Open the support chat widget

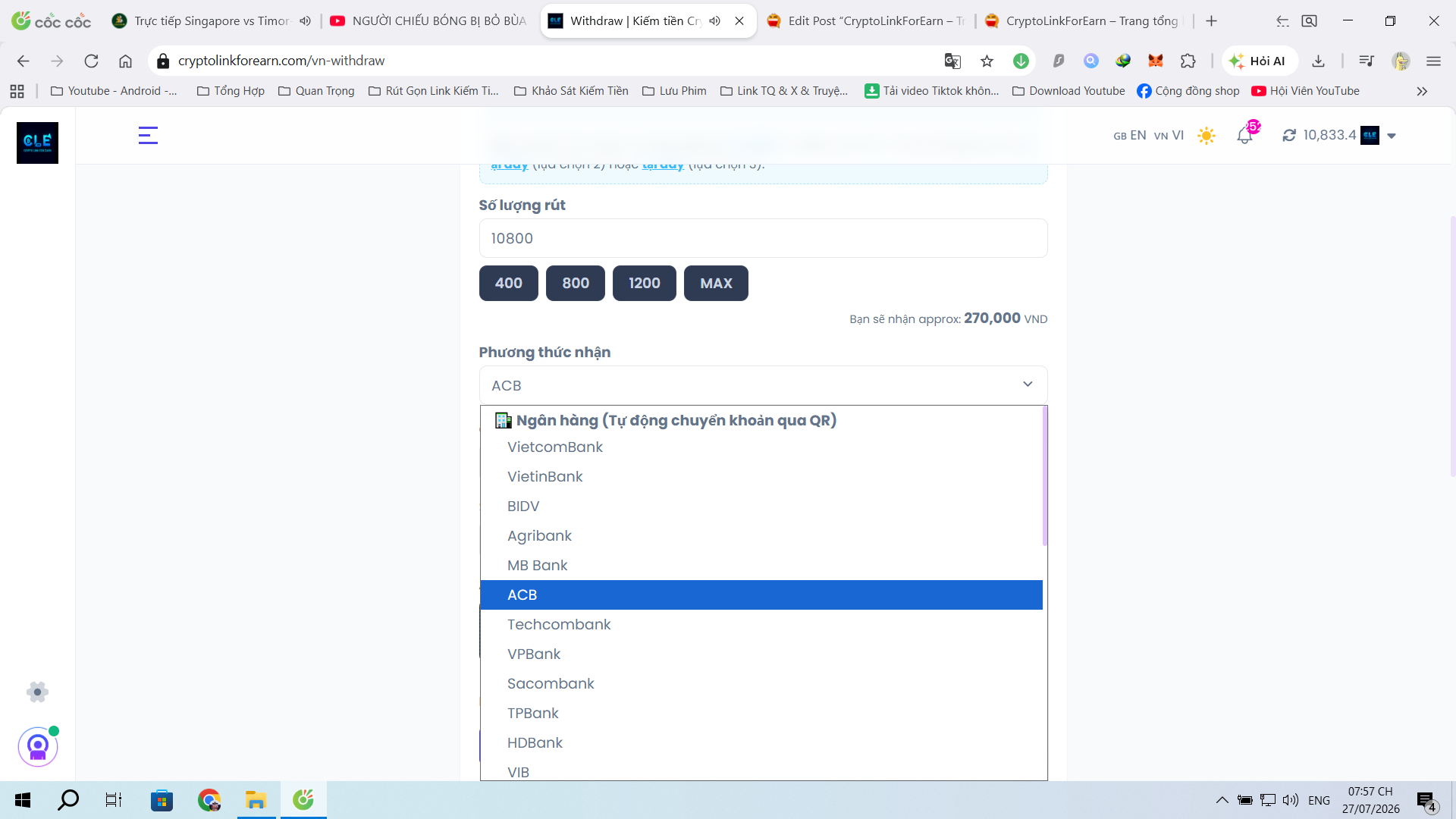tap(38, 747)
